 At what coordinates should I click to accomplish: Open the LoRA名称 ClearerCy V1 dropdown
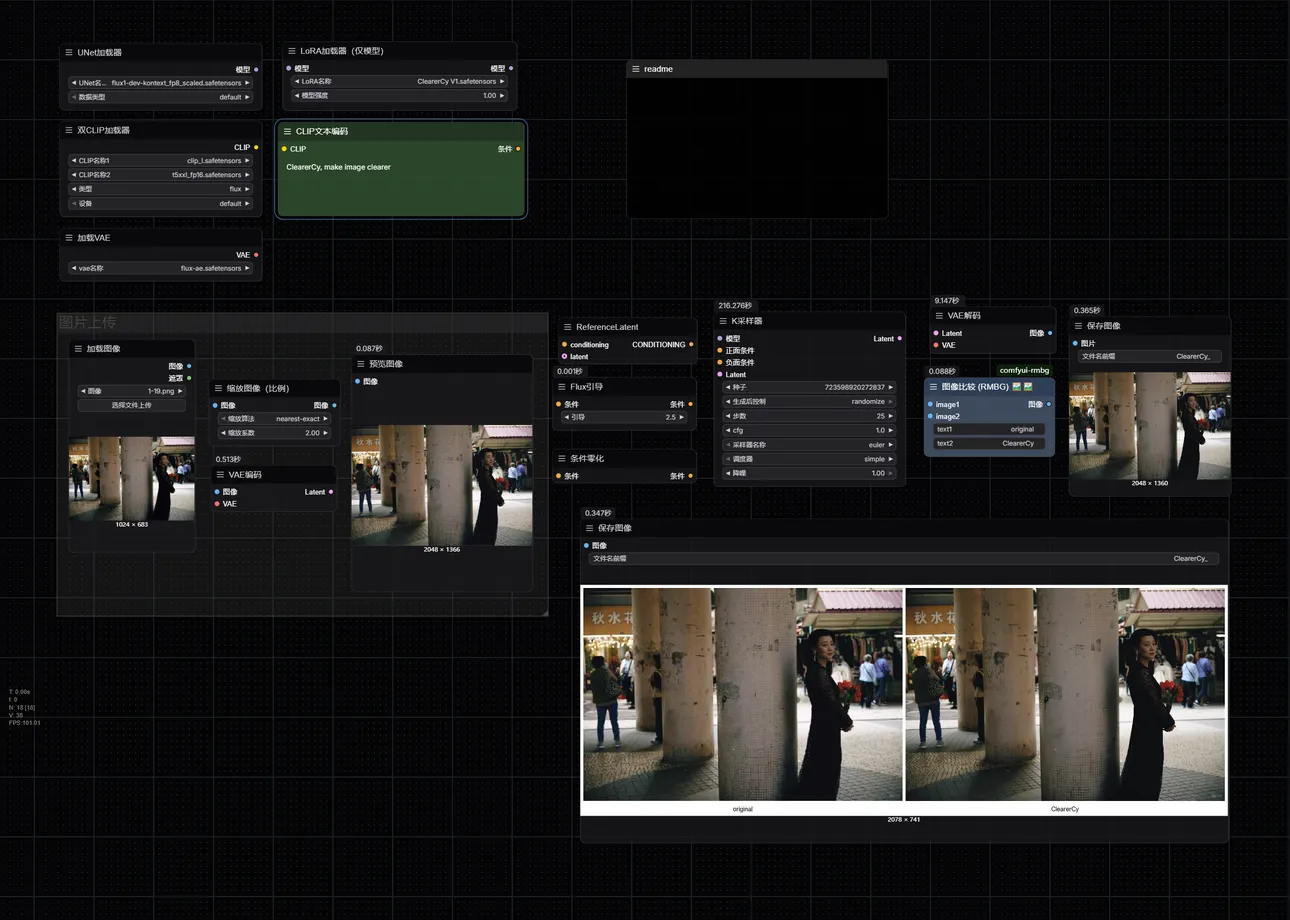pyautogui.click(x=400, y=82)
